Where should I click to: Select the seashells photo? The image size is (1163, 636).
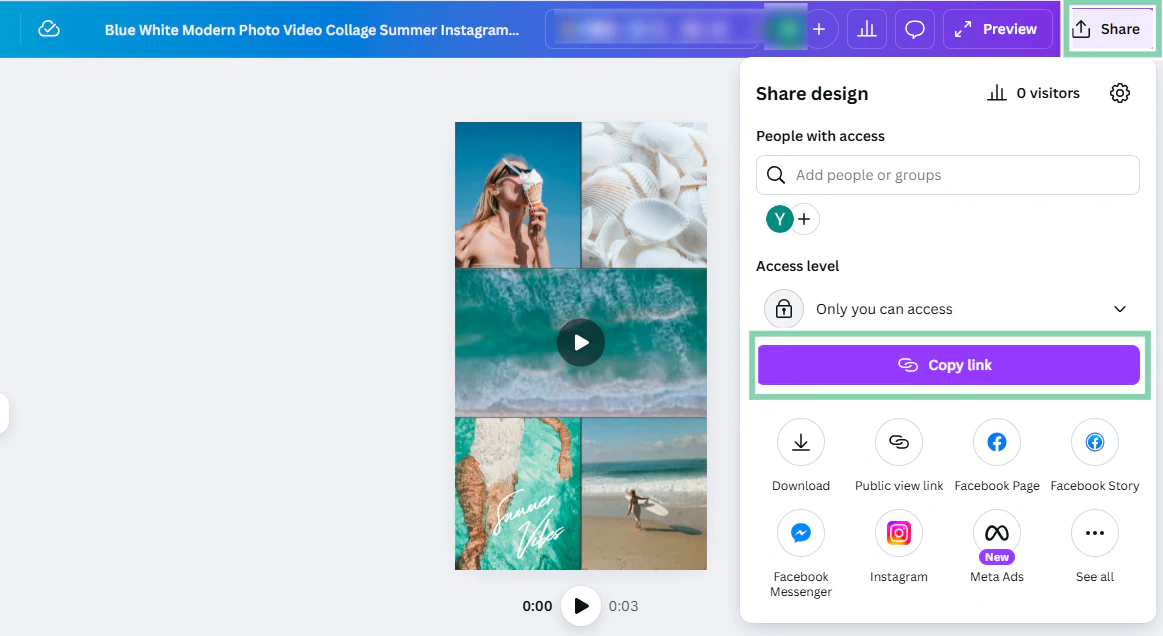645,194
